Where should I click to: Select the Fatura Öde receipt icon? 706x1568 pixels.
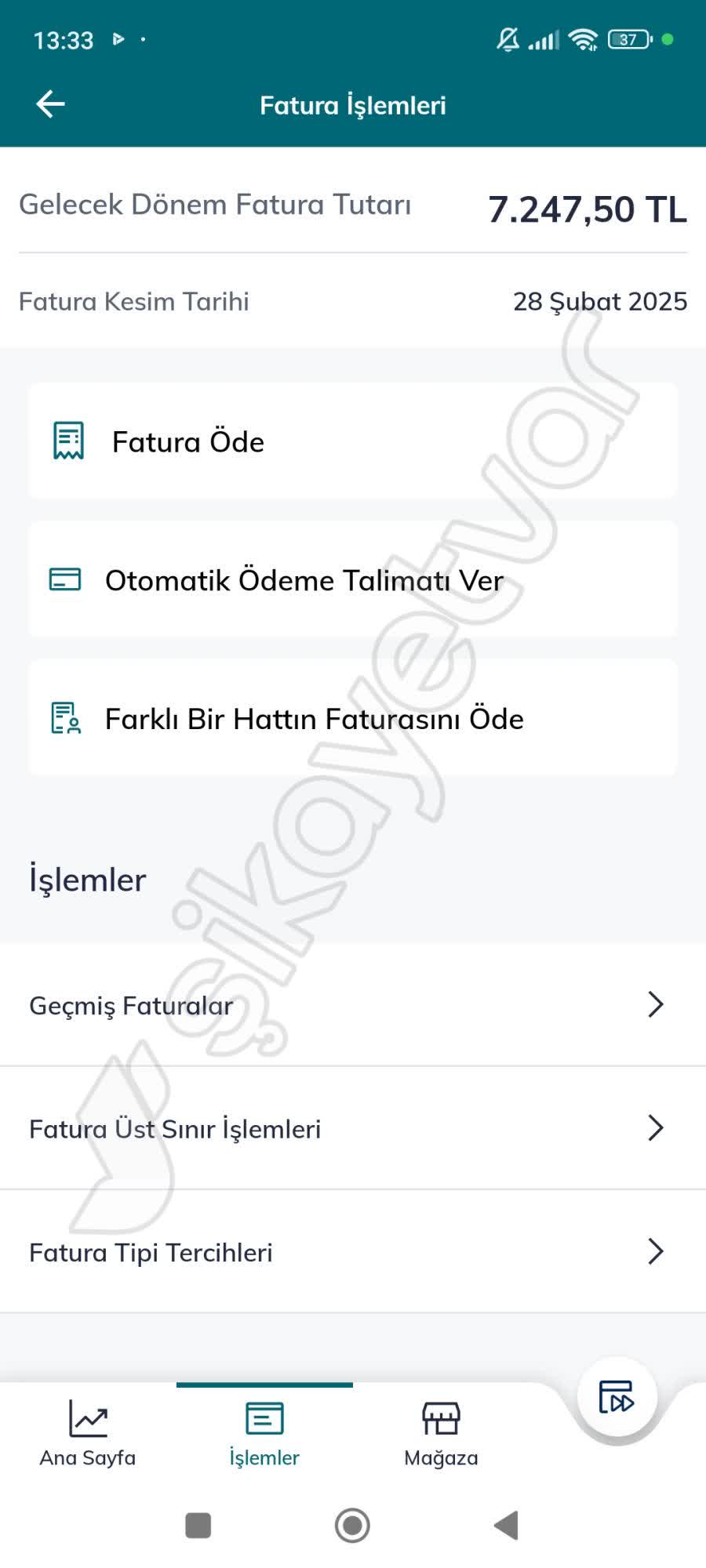point(67,441)
